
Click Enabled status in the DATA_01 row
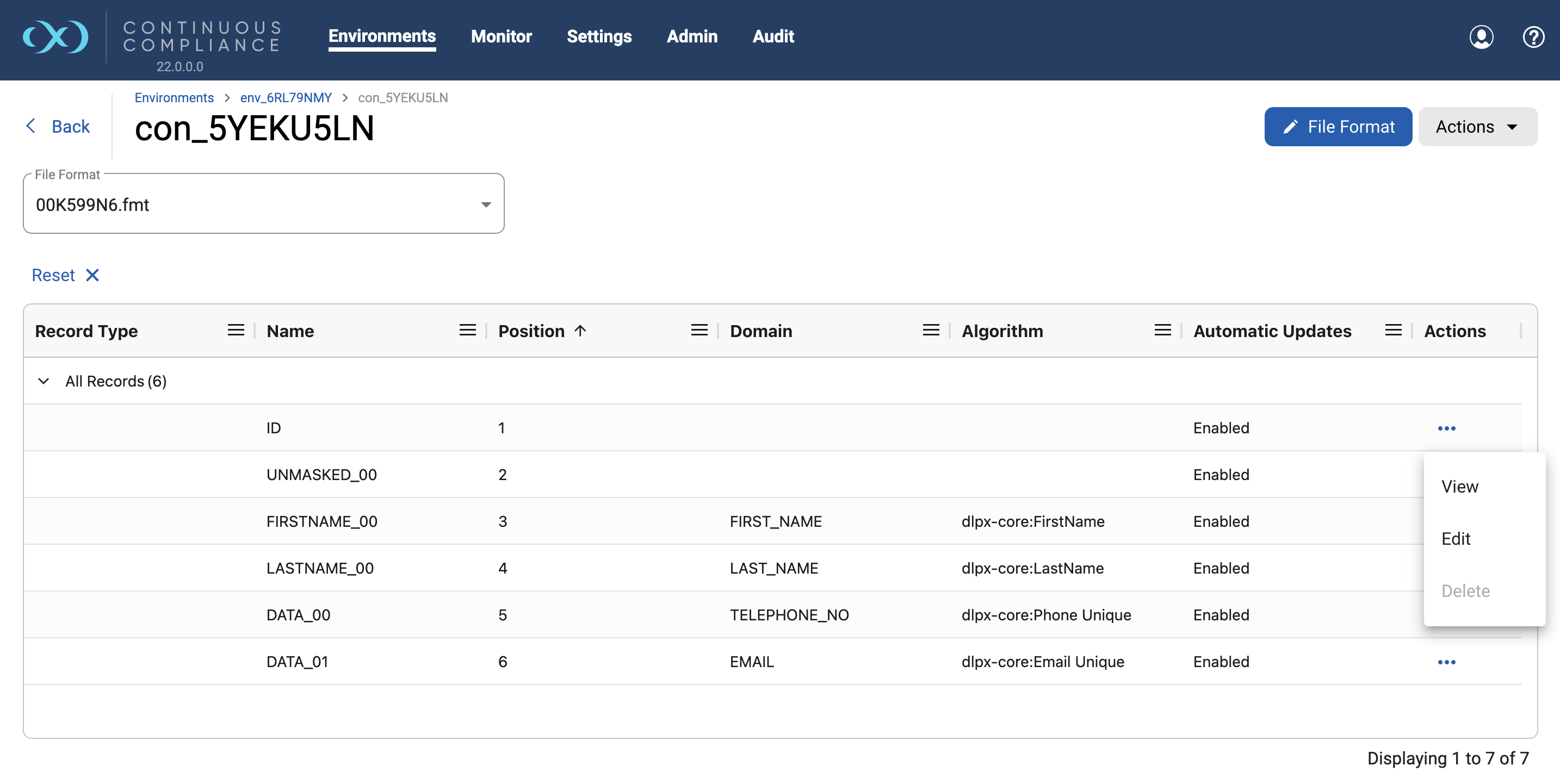pyautogui.click(x=1221, y=662)
